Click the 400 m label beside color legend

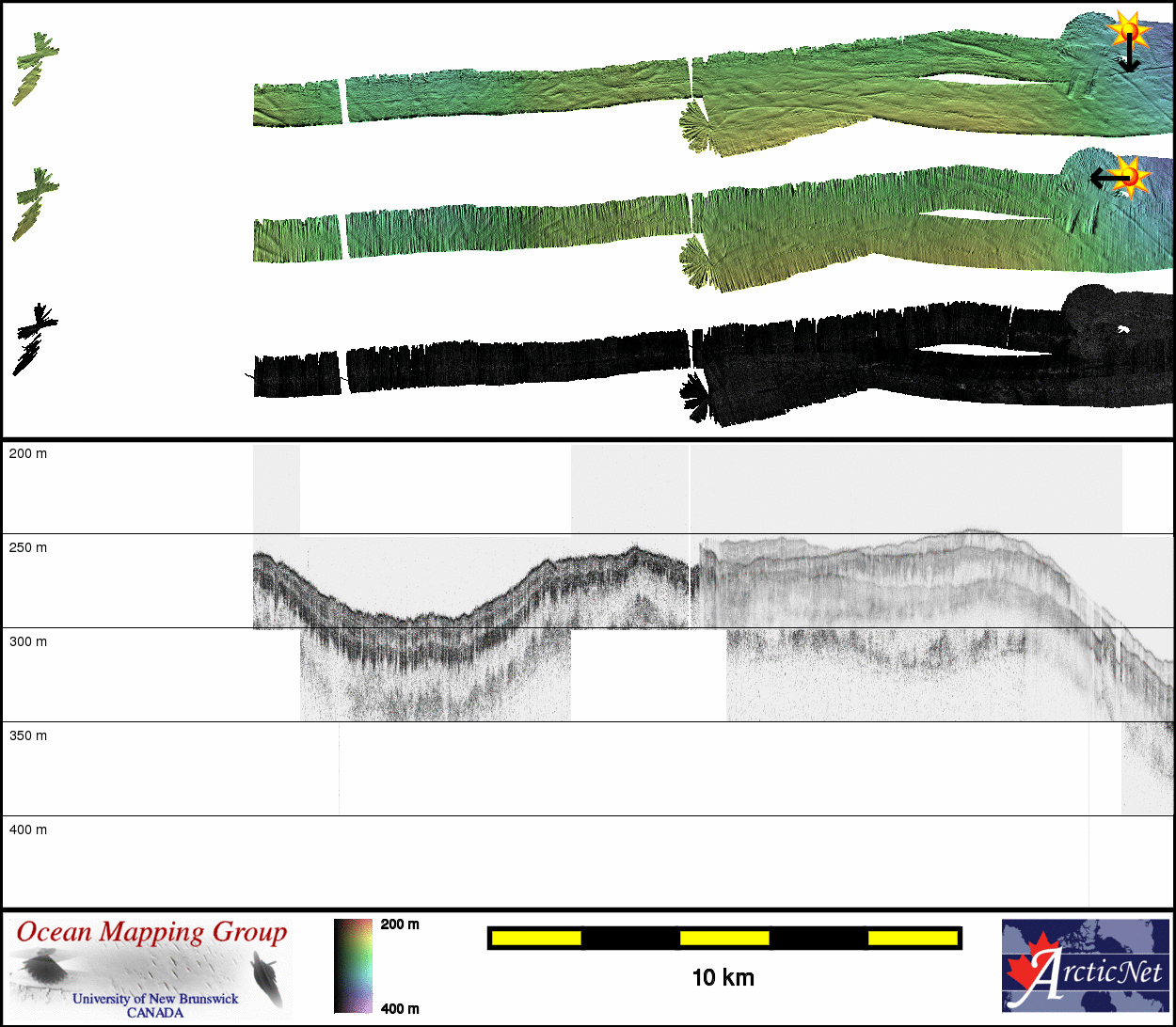[x=400, y=1008]
